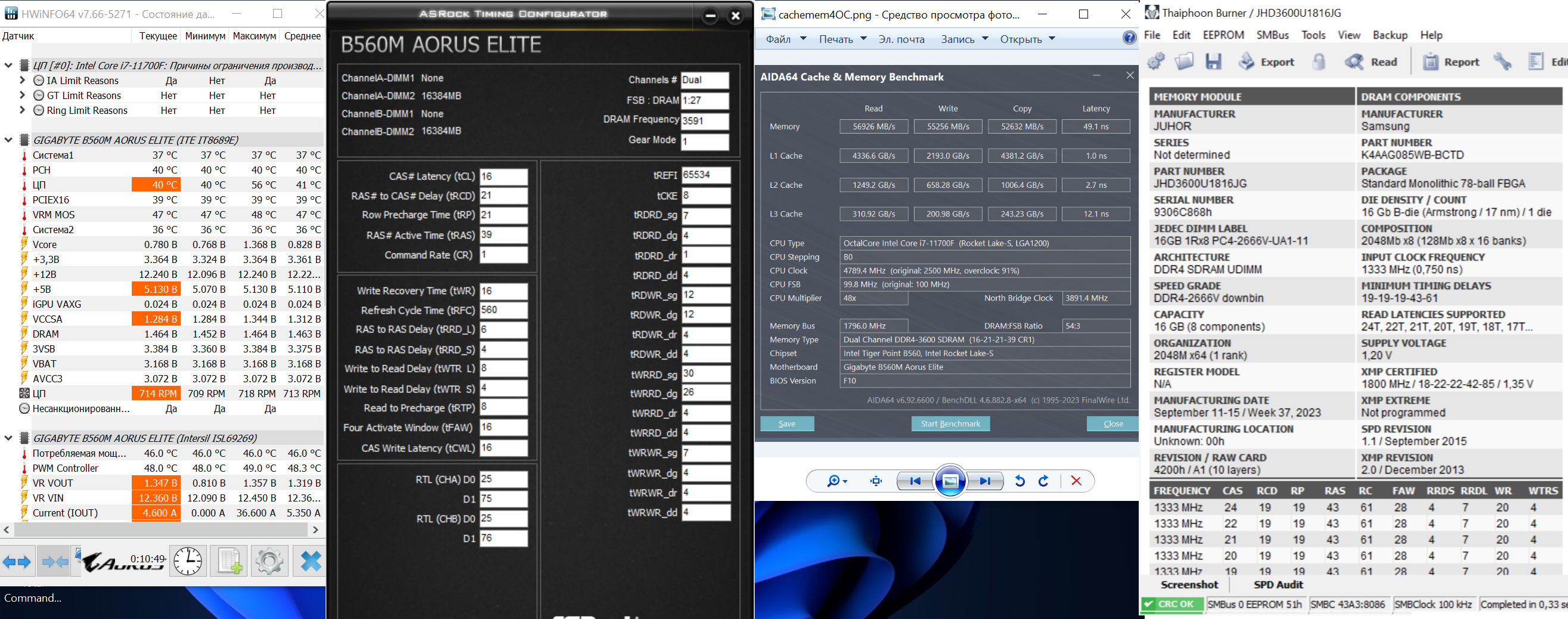Image resolution: width=1568 pixels, height=619 pixels.
Task: Click the Gear Mode value field
Action: click(x=704, y=141)
